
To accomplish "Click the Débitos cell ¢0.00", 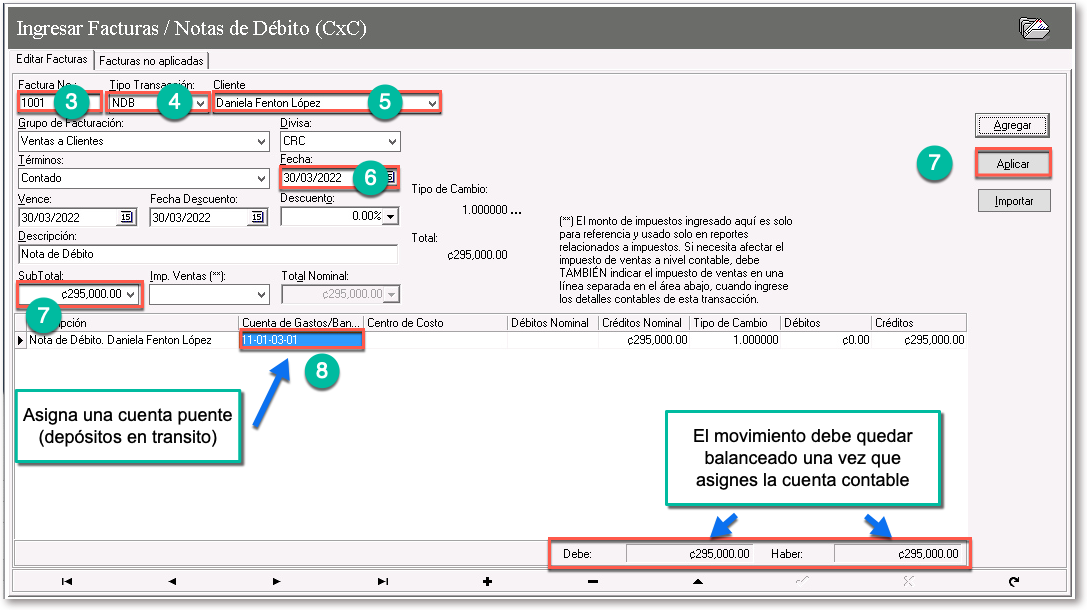I will point(826,340).
